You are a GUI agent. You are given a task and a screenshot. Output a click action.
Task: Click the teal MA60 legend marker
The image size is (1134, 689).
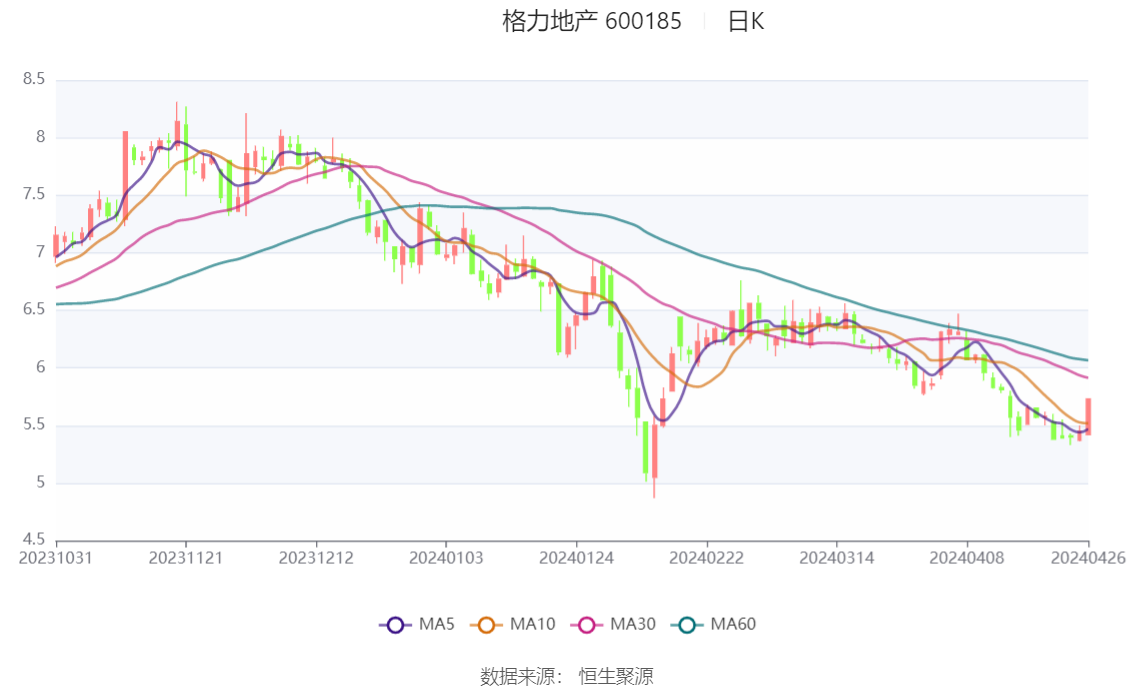click(x=686, y=625)
